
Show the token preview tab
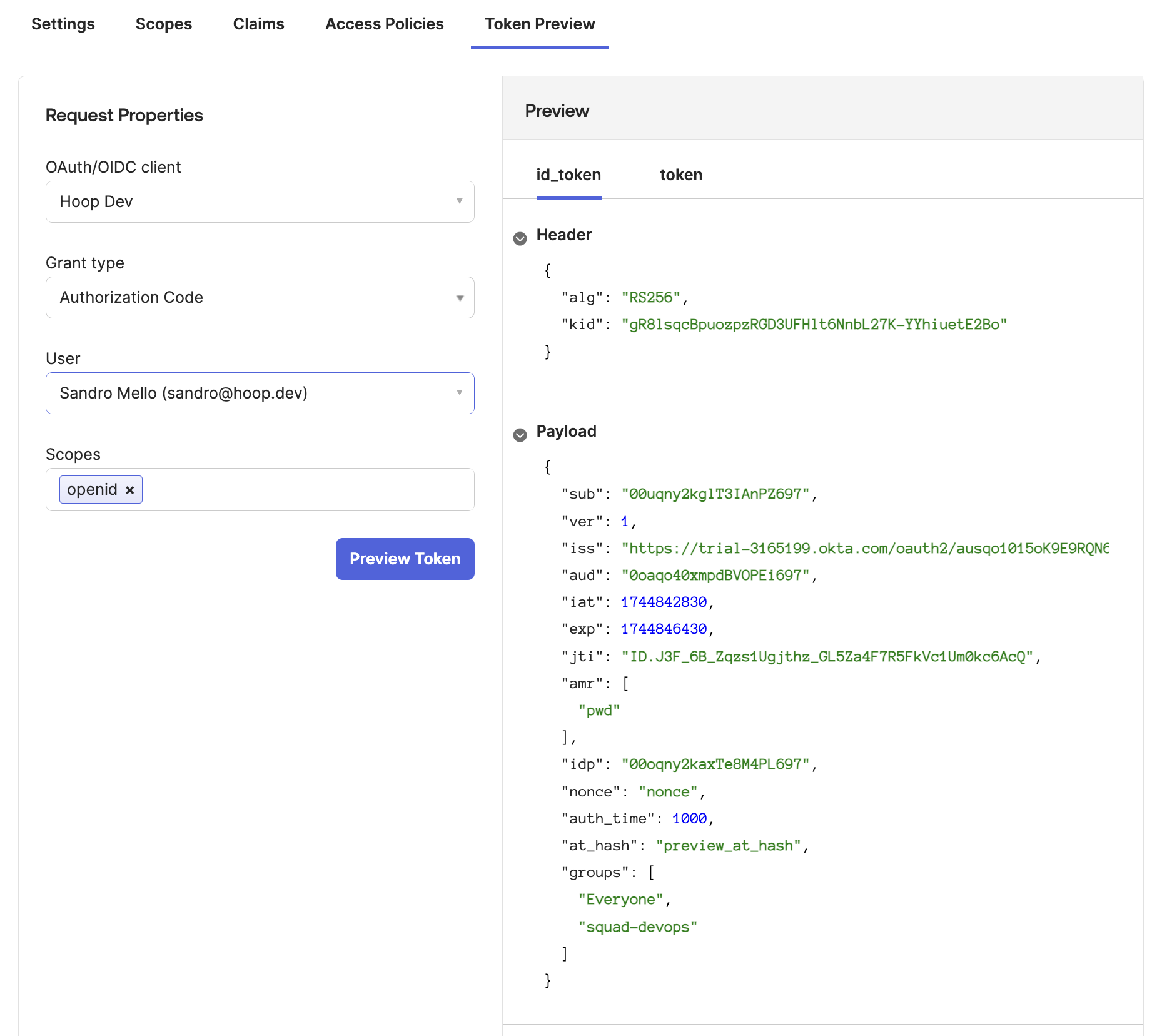click(x=681, y=175)
